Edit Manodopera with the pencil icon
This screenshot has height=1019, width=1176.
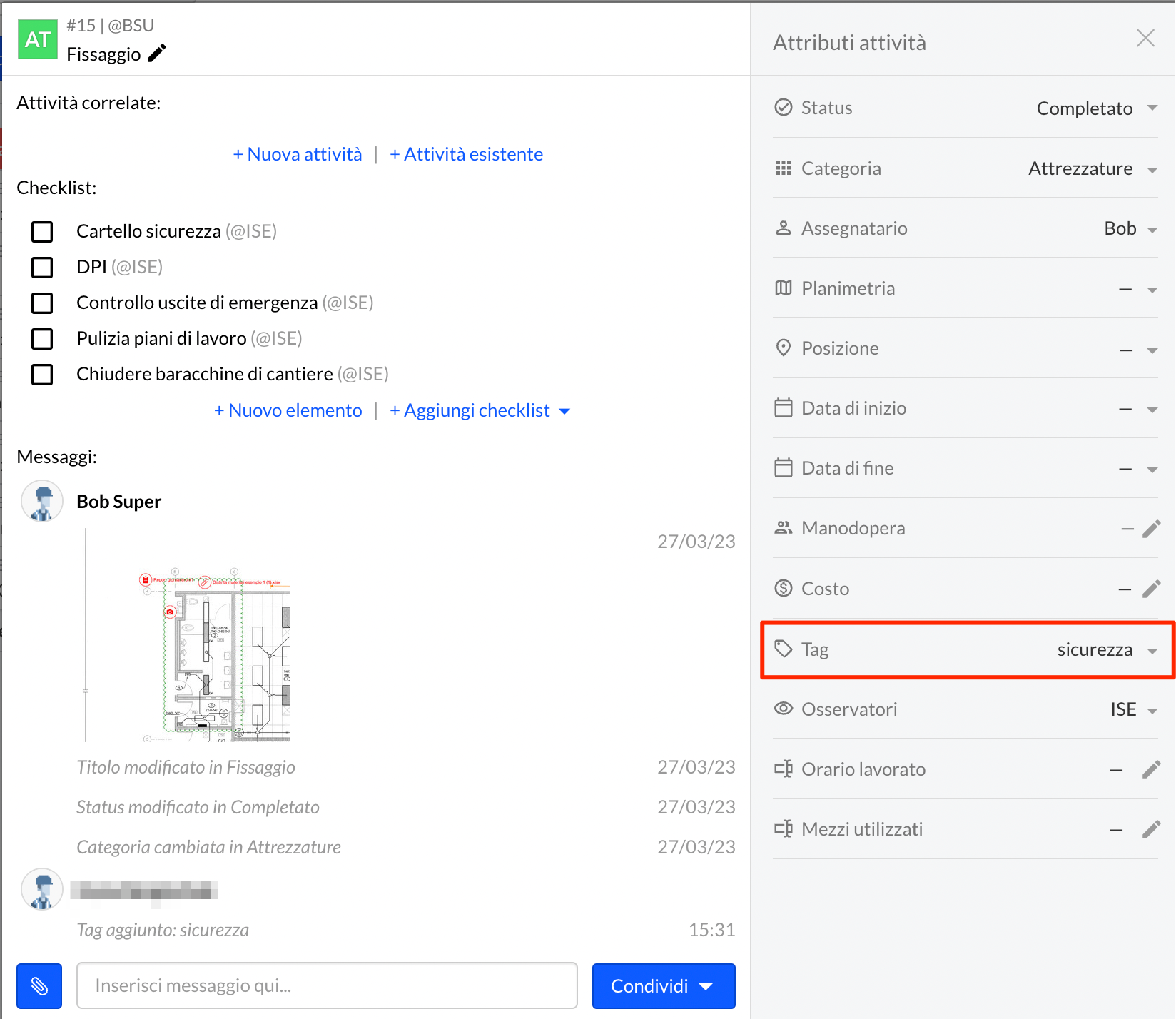(x=1151, y=529)
